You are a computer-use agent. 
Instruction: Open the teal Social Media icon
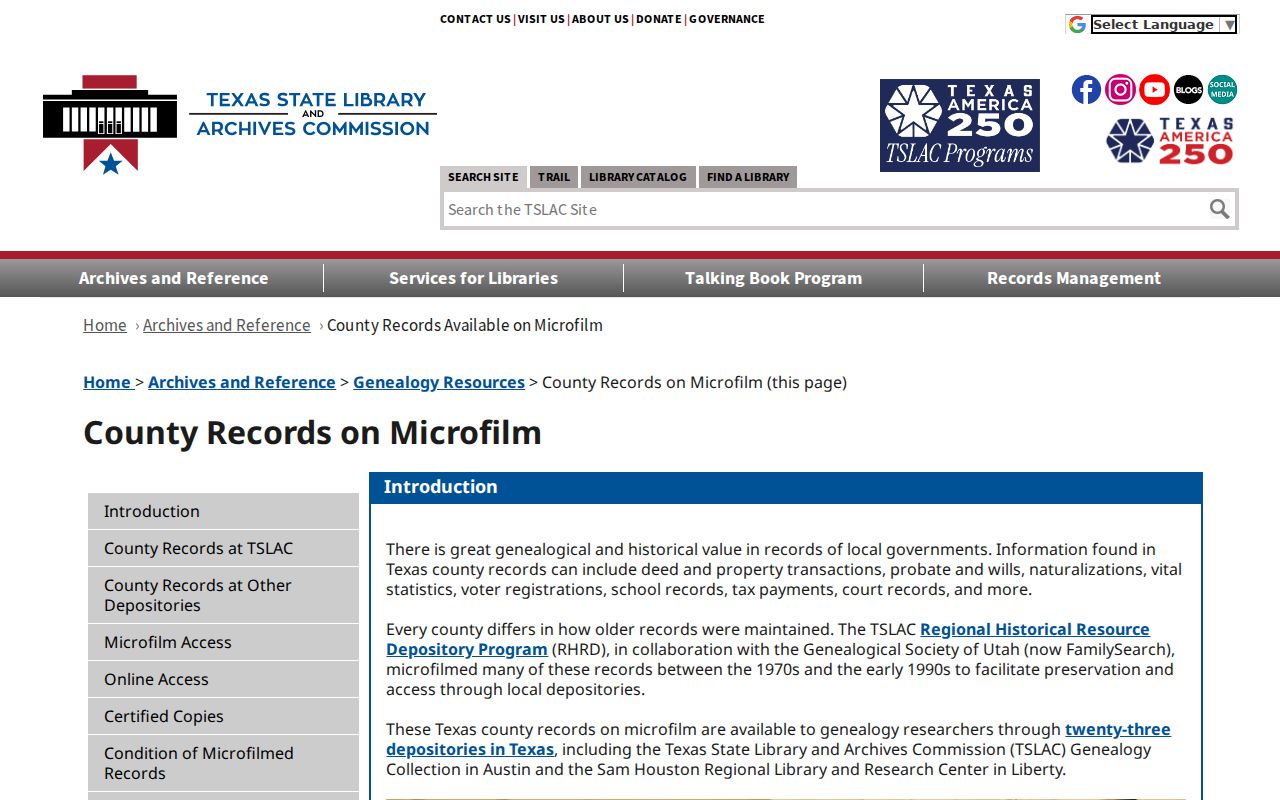[1222, 90]
